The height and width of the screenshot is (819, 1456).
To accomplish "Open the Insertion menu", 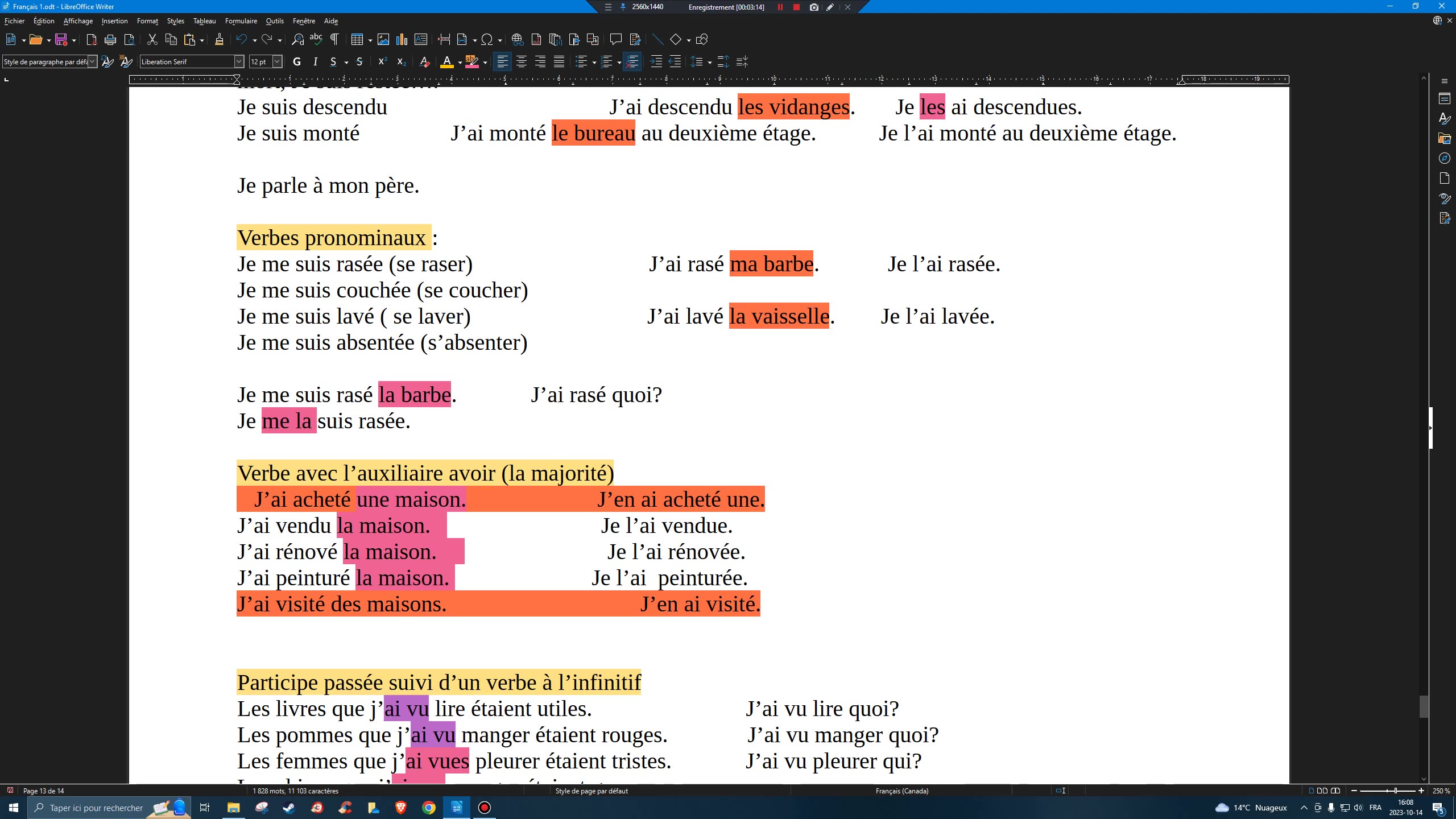I will 114,21.
